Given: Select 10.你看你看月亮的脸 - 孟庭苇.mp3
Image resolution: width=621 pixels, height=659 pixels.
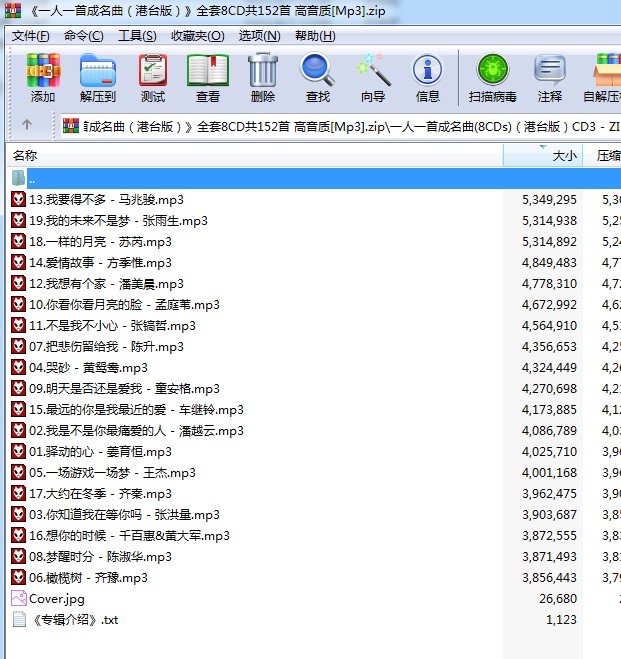Looking at the screenshot, I should click(x=125, y=305).
